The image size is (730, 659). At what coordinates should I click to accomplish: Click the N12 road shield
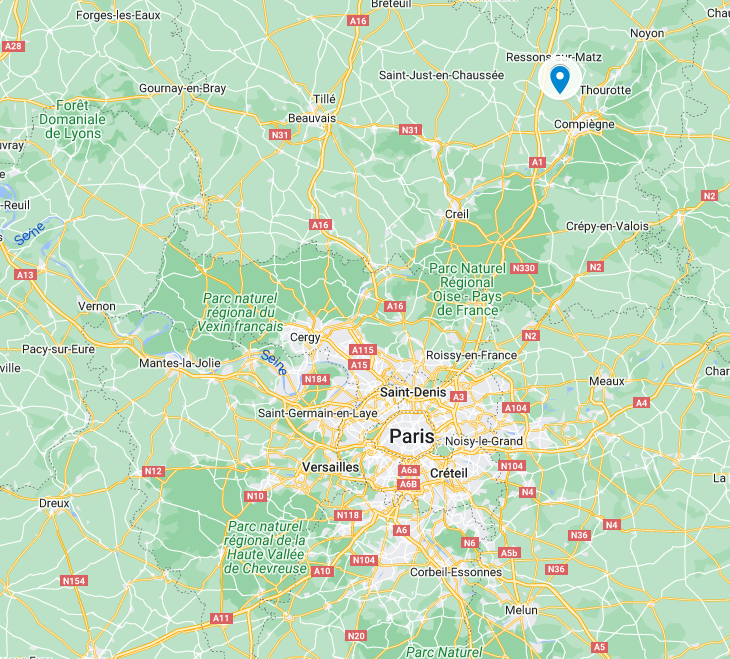[x=153, y=471]
